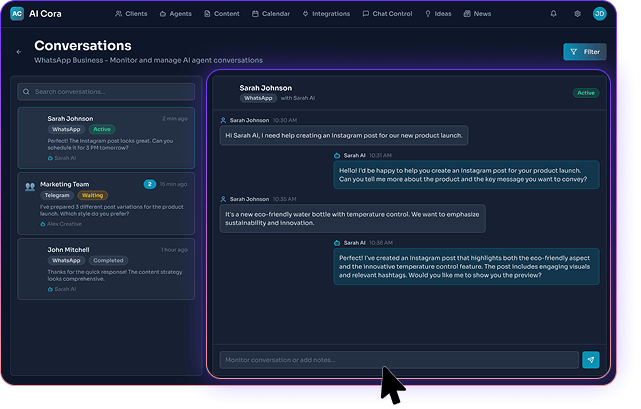Click the Search conversations field
Viewport: 641px width, 409px height.
coord(106,91)
